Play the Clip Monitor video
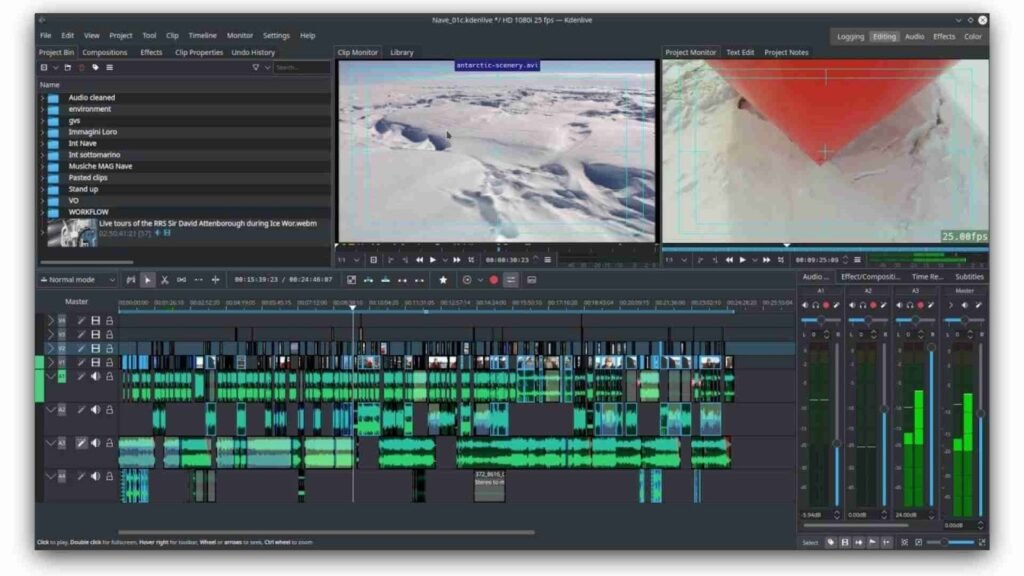1024x576 pixels. (x=432, y=260)
